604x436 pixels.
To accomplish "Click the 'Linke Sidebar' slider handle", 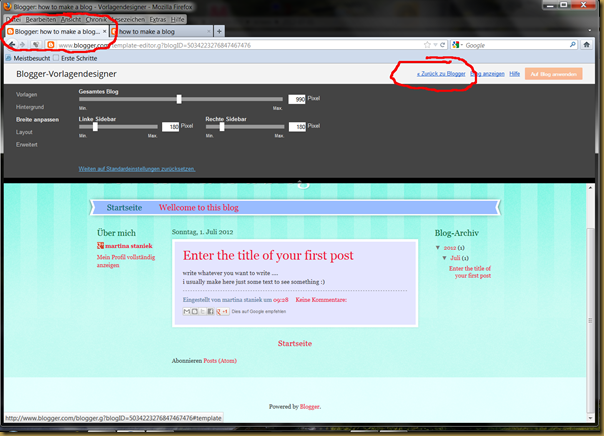I will 95,126.
